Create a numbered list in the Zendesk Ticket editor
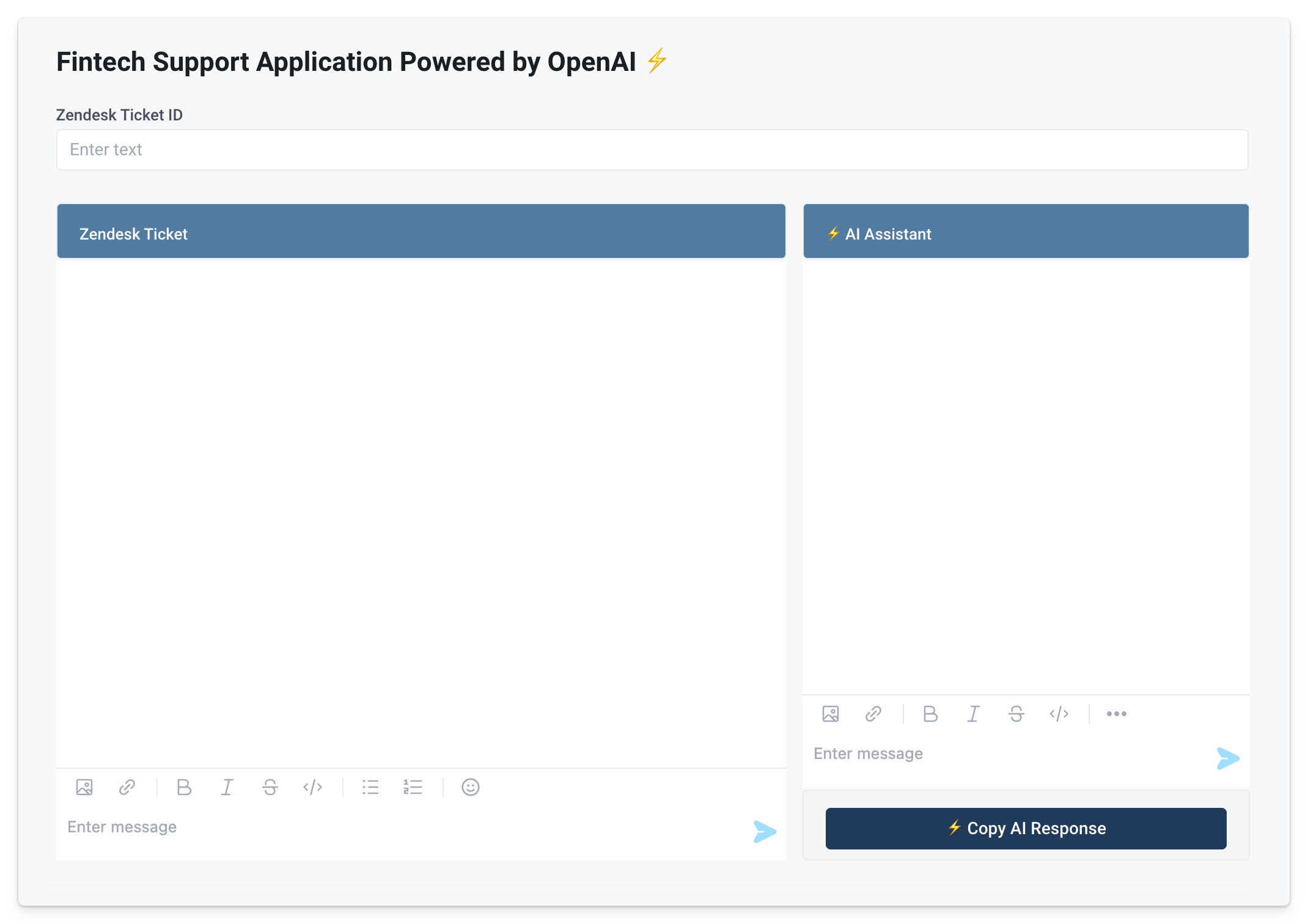The image size is (1308, 924). (413, 787)
